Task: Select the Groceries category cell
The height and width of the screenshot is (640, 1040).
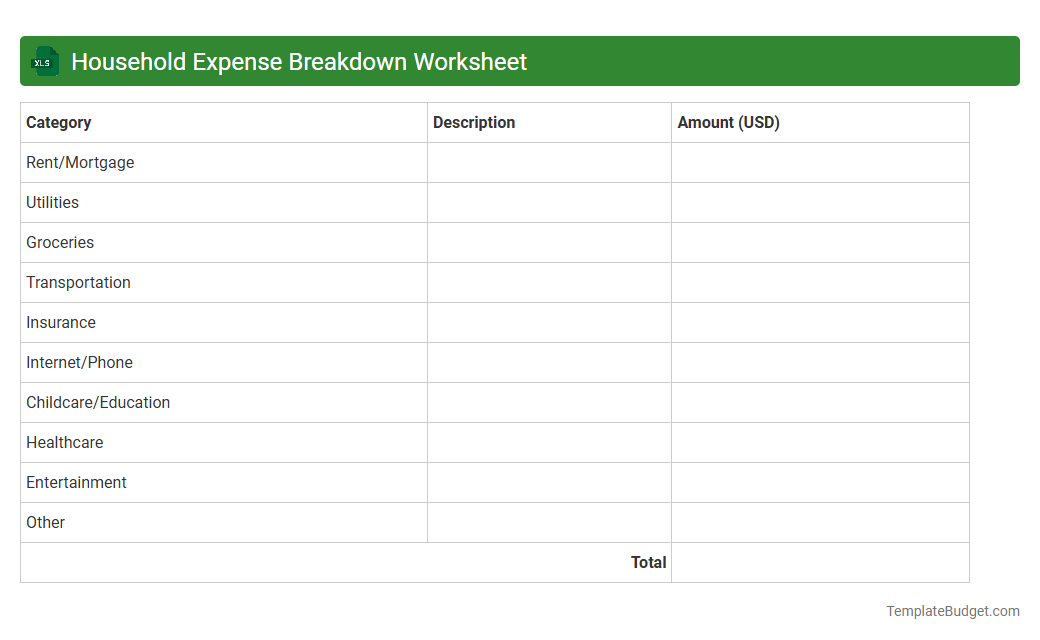Action: pos(60,242)
